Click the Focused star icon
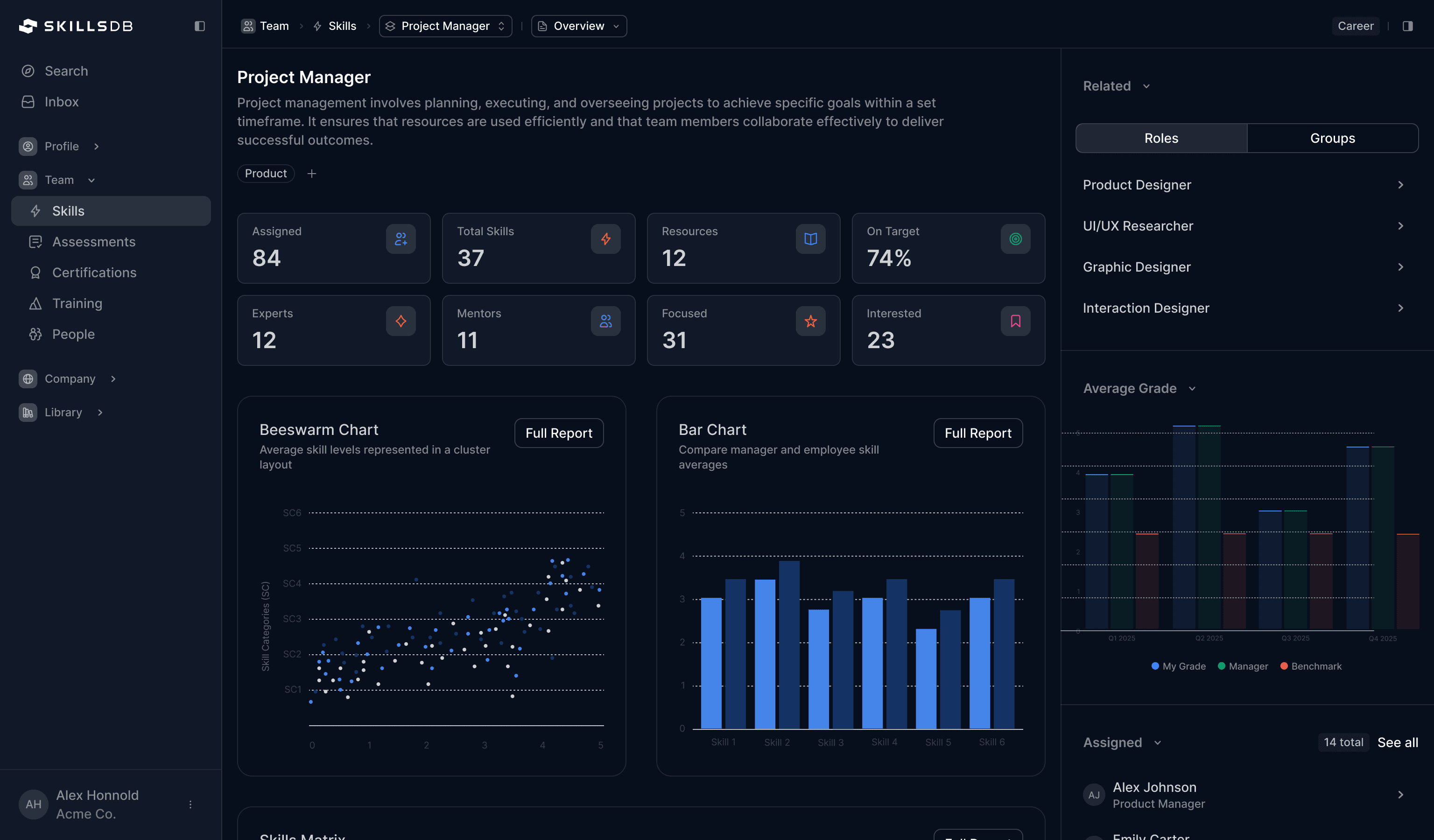 (810, 321)
